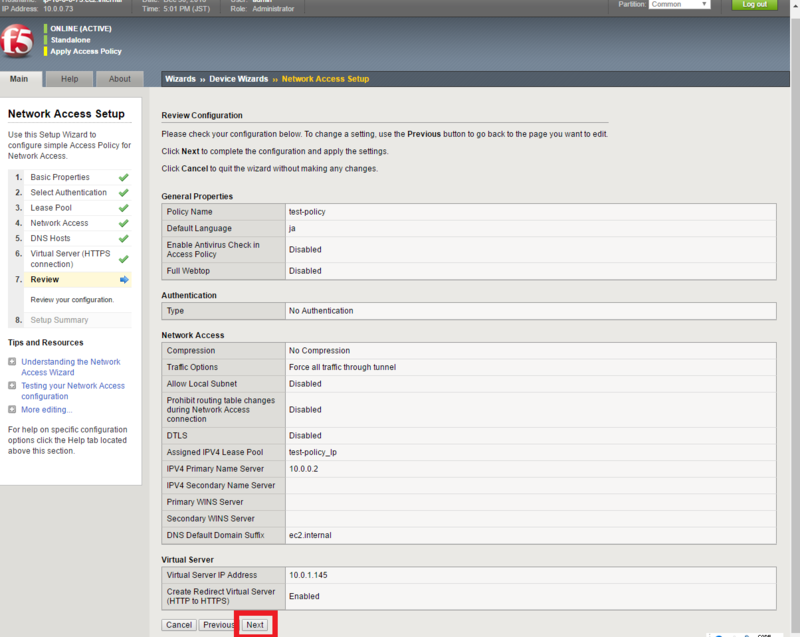
Task: Expand the More editing plus icon
Action: [12, 410]
